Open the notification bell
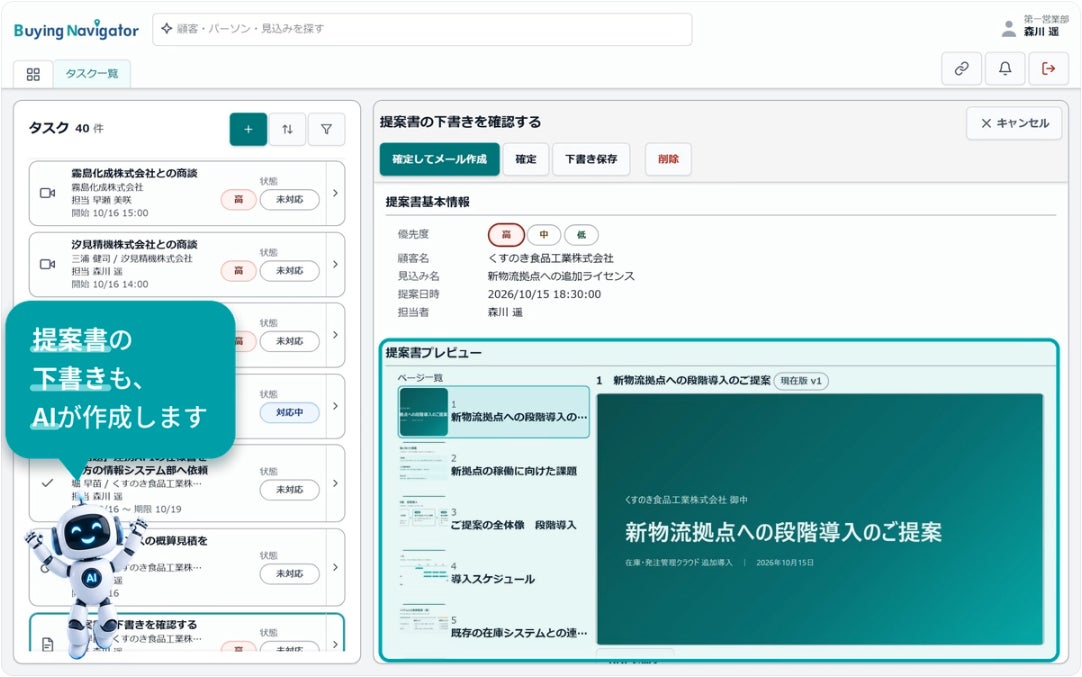This screenshot has height=677, width=1082. (x=1005, y=68)
